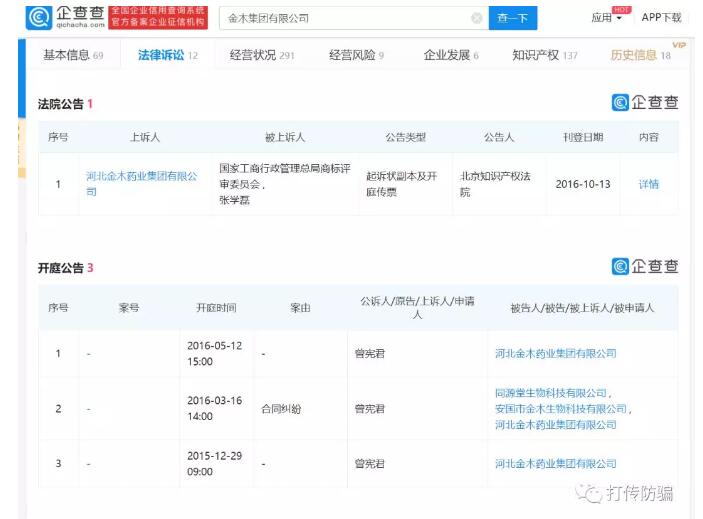Click 曾宪君 plaintiff in the 合同纠纷 row
Image resolution: width=703 pixels, height=519 pixels.
tap(370, 409)
